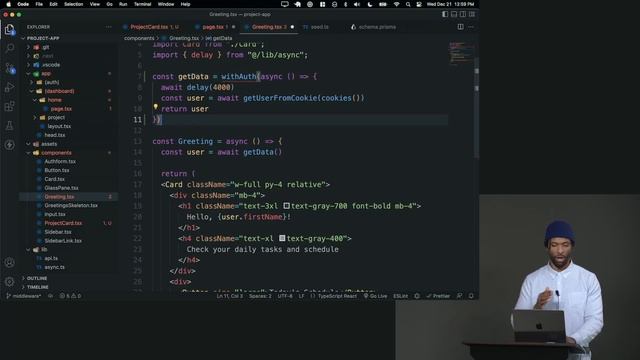The width and height of the screenshot is (640, 360).
Task: Click the errors and warnings counter in the status bar
Action: pyautogui.click(x=70, y=296)
